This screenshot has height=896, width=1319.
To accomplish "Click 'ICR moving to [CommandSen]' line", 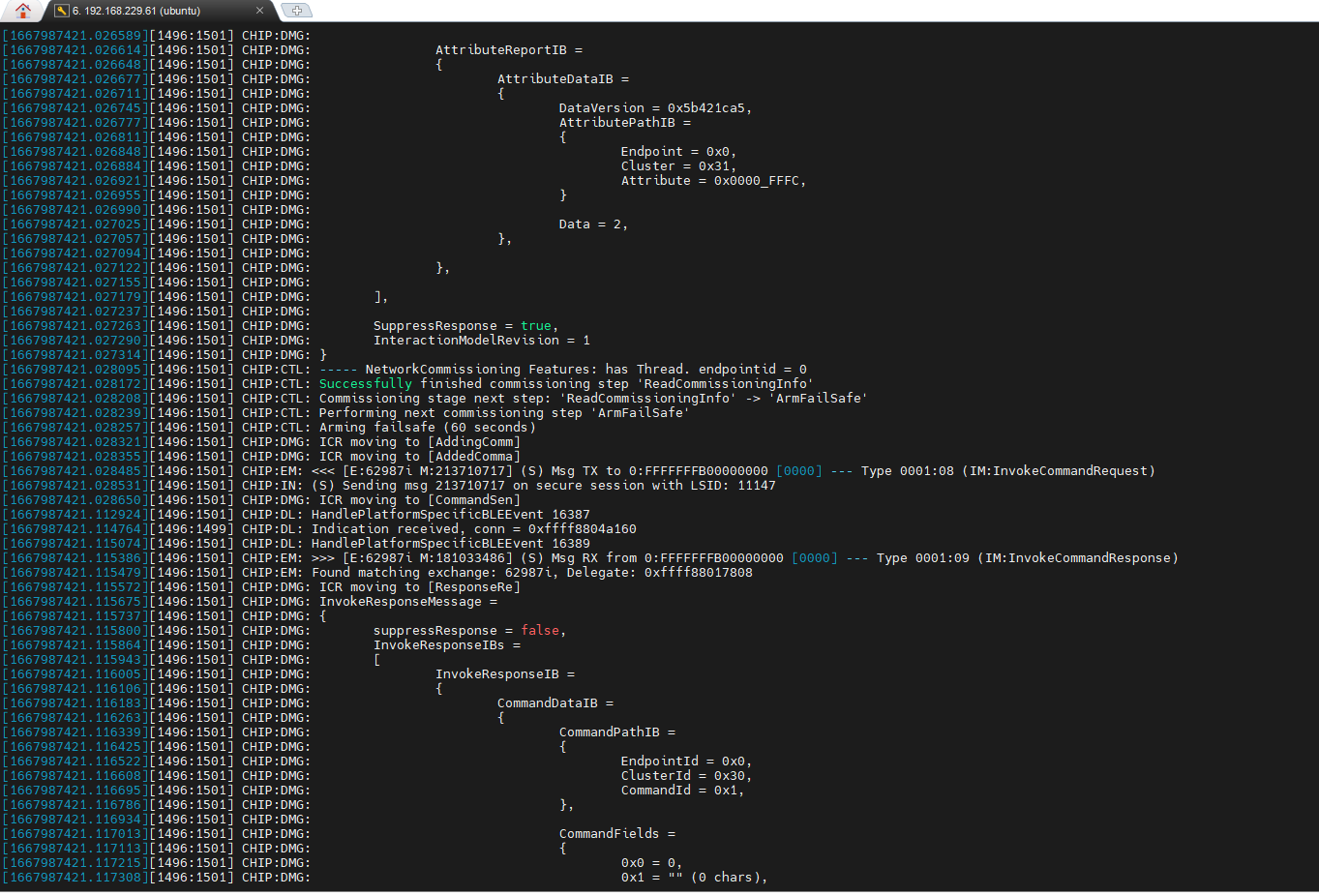I will pos(420,500).
